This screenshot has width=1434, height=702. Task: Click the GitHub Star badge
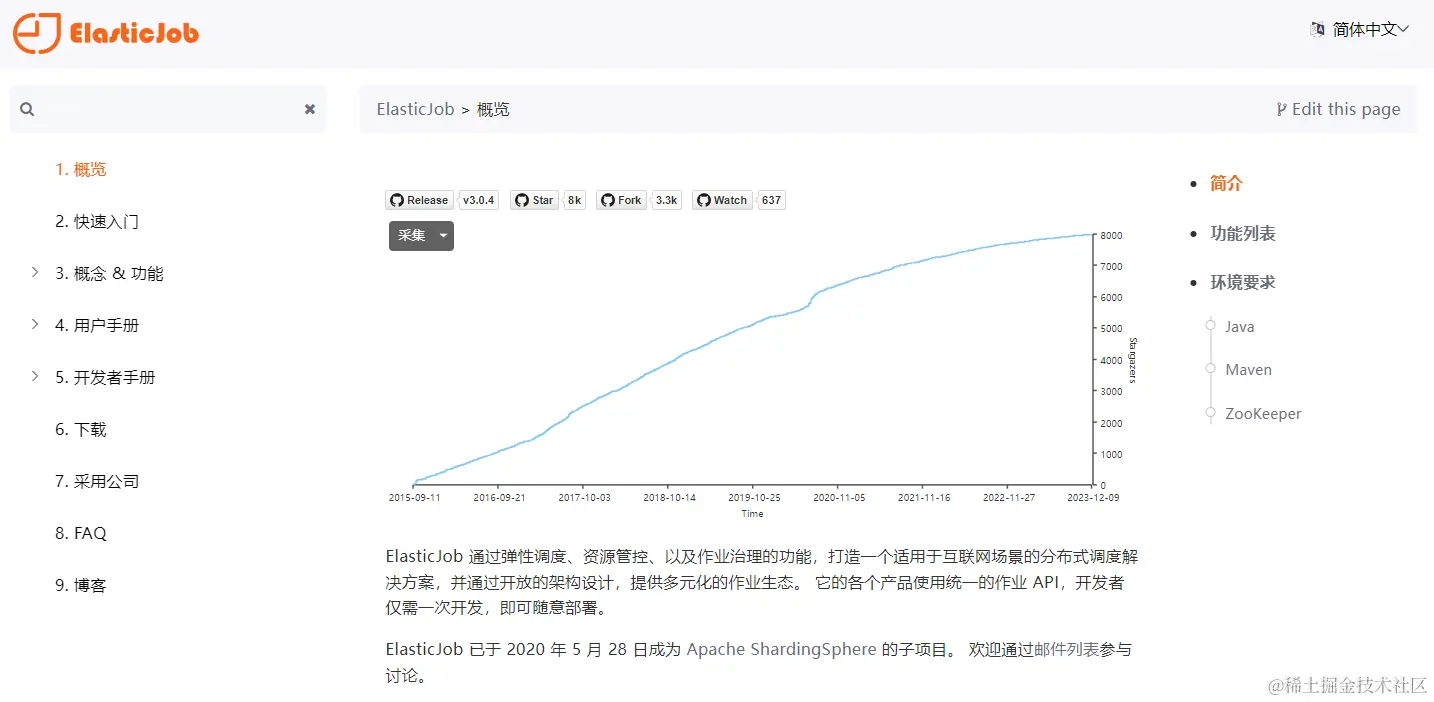[534, 200]
